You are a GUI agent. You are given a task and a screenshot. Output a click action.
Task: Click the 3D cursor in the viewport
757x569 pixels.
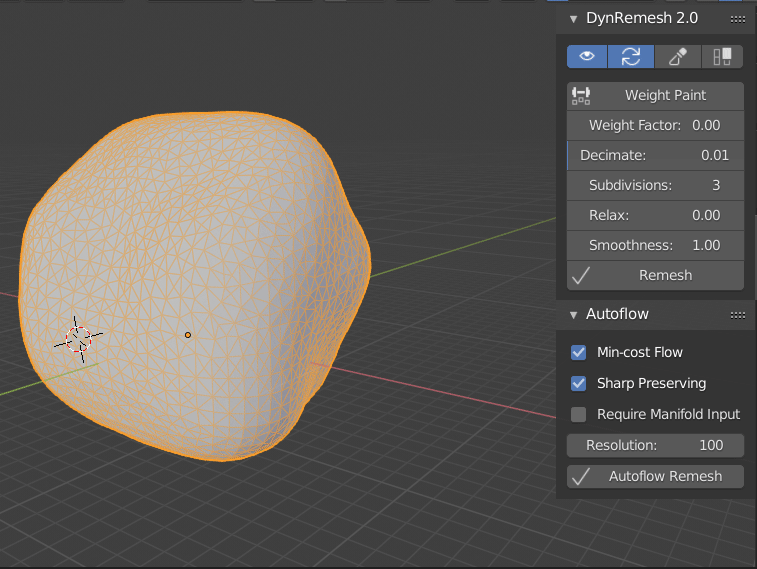[78, 339]
